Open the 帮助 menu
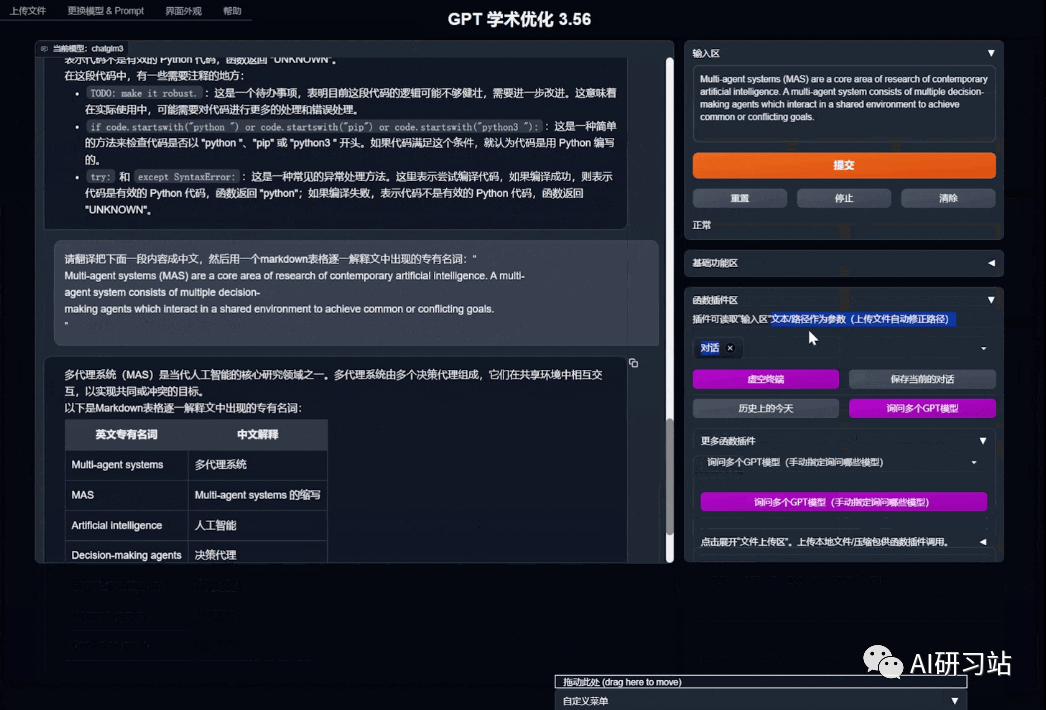The width and height of the screenshot is (1046, 710). [x=232, y=11]
